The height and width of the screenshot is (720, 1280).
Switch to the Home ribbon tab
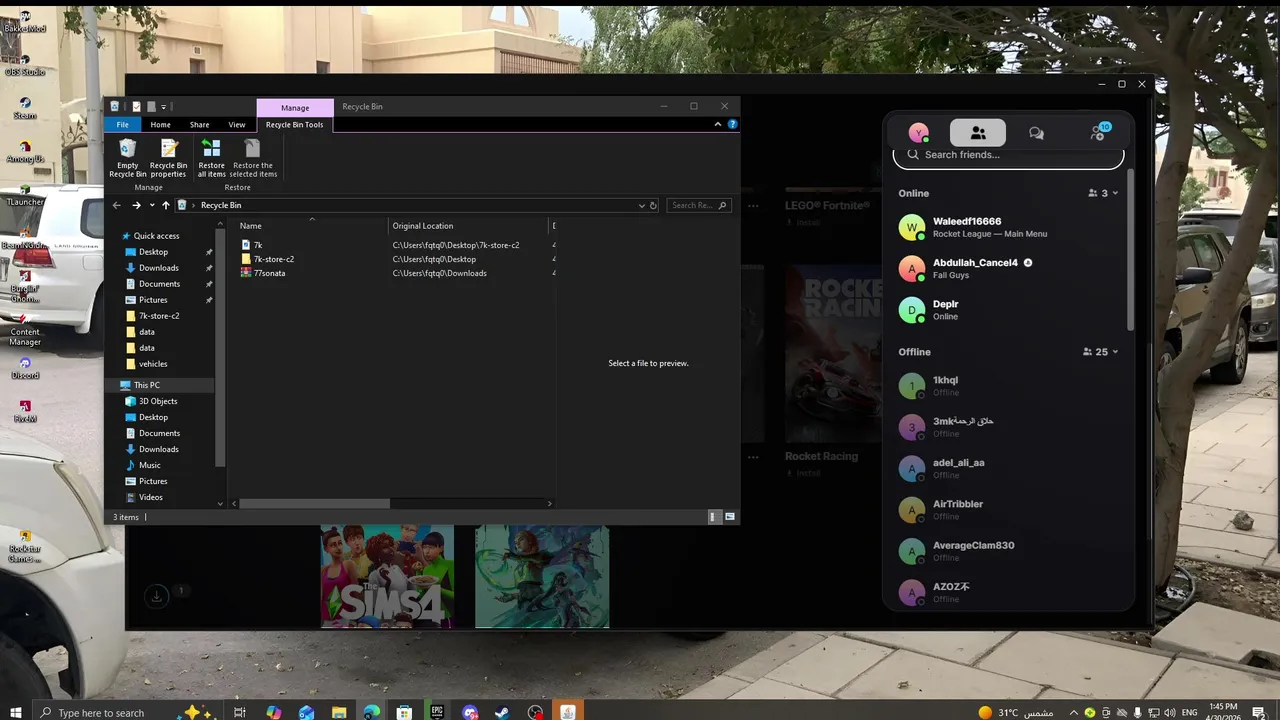tap(160, 125)
